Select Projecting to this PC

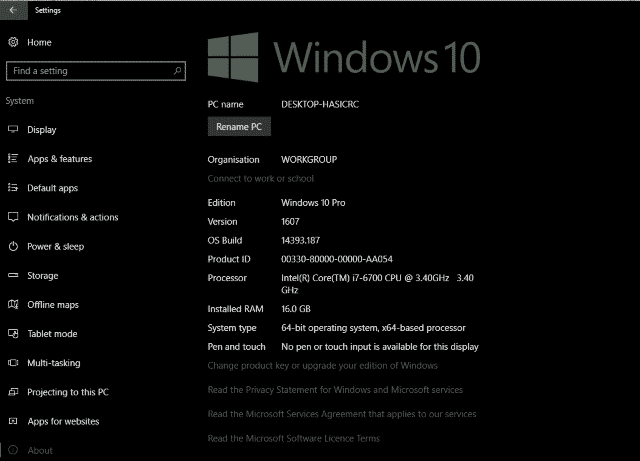coord(68,392)
